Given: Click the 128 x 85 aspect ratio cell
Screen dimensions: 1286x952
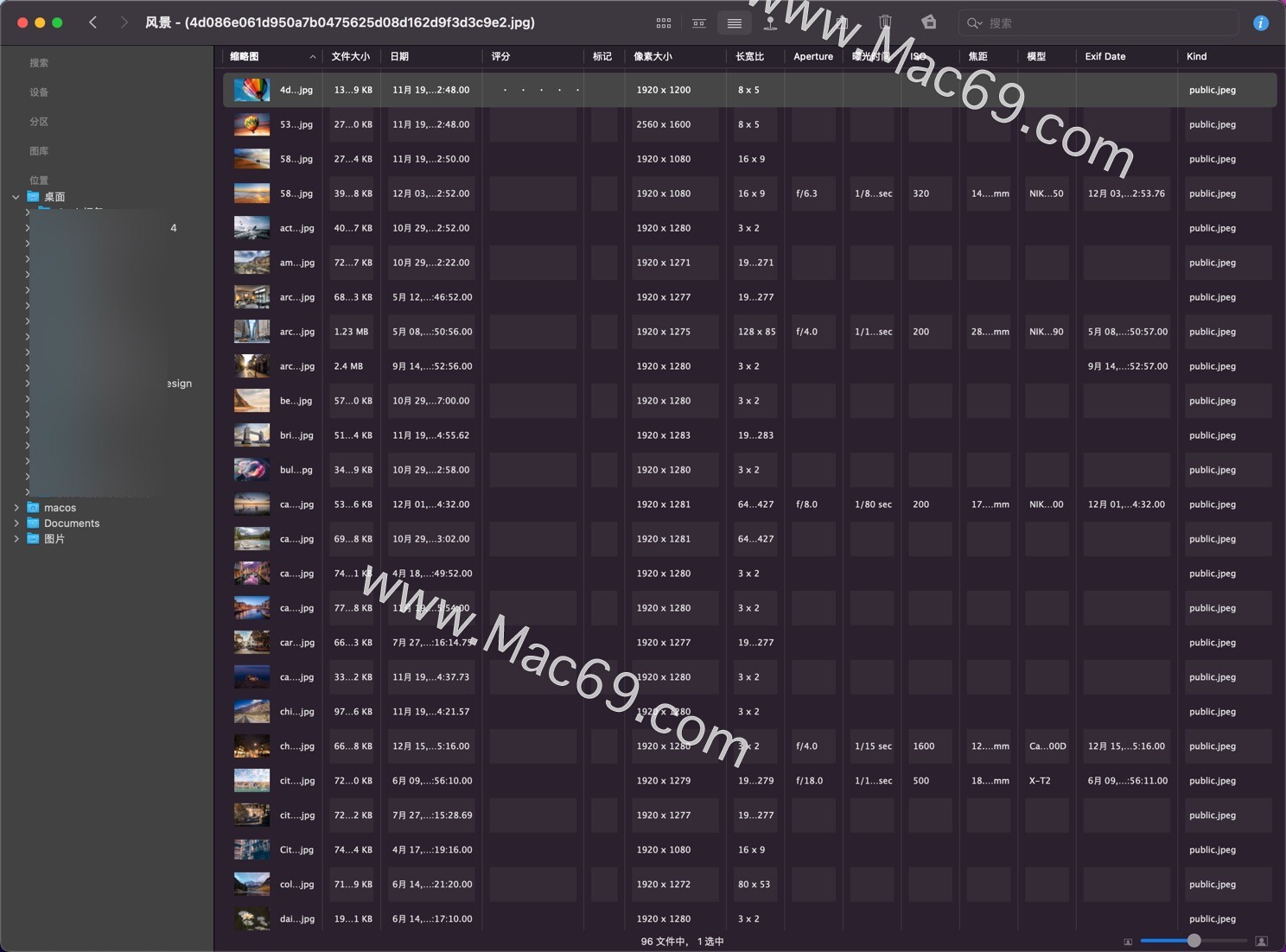Looking at the screenshot, I should [756, 332].
